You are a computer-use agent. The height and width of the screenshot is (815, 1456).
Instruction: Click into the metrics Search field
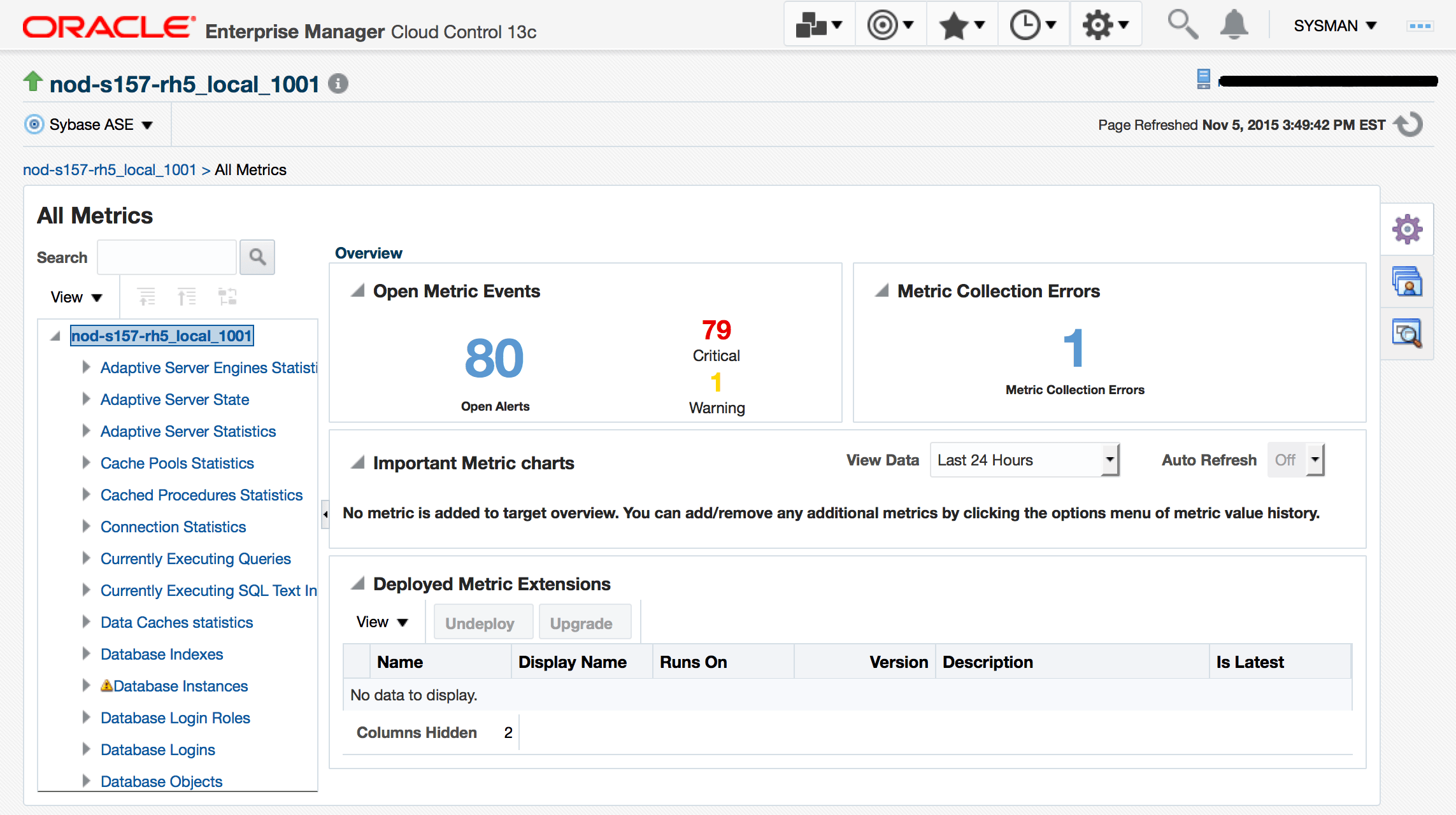click(167, 257)
